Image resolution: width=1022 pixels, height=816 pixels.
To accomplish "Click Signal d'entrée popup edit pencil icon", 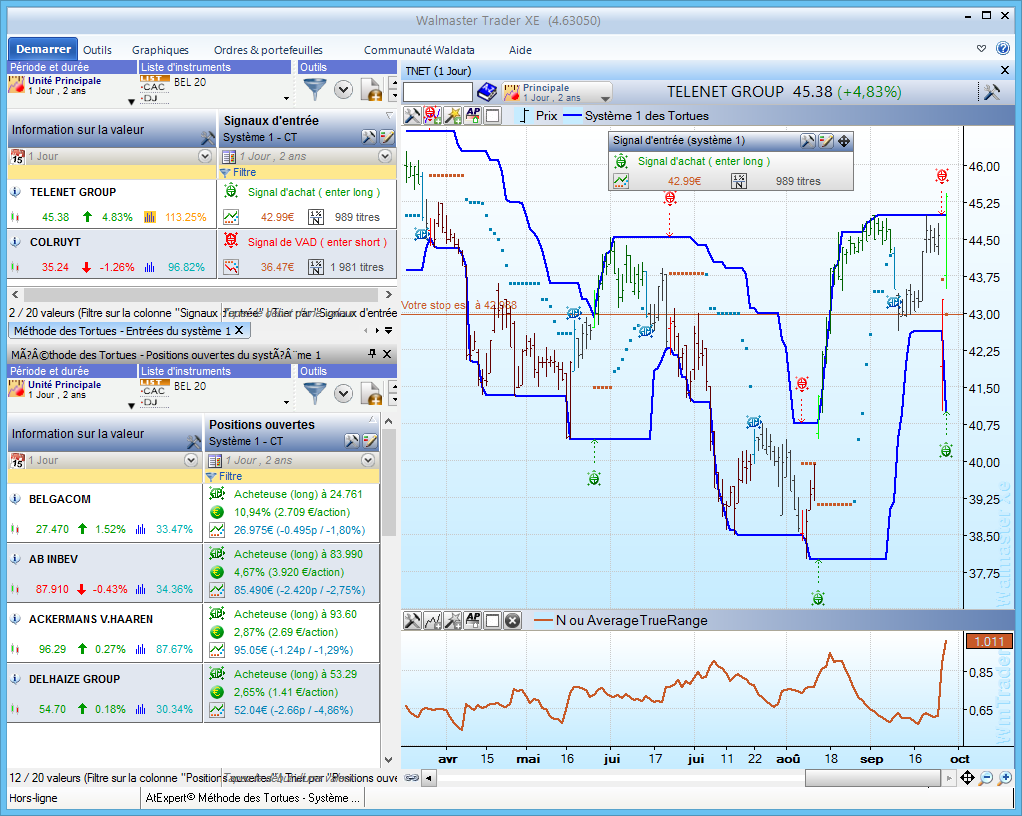I will click(826, 141).
